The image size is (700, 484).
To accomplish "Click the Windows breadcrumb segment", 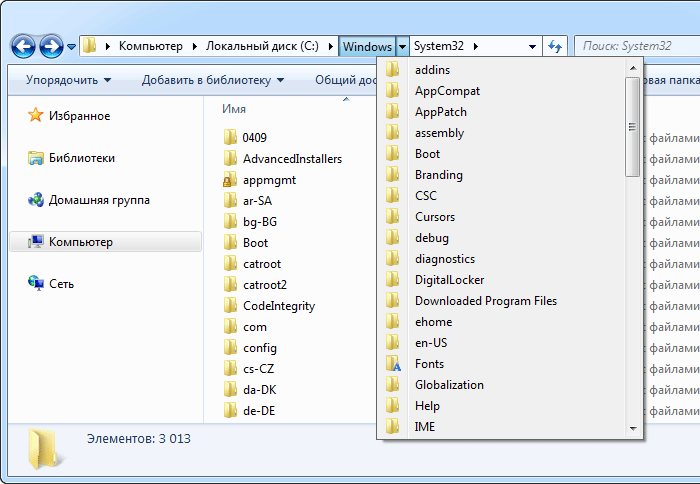I will 367,46.
